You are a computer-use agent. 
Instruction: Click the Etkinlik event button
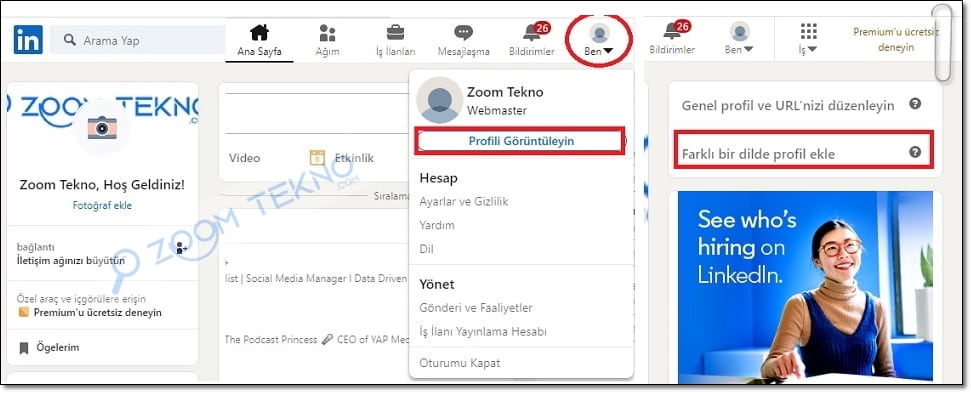click(x=342, y=158)
